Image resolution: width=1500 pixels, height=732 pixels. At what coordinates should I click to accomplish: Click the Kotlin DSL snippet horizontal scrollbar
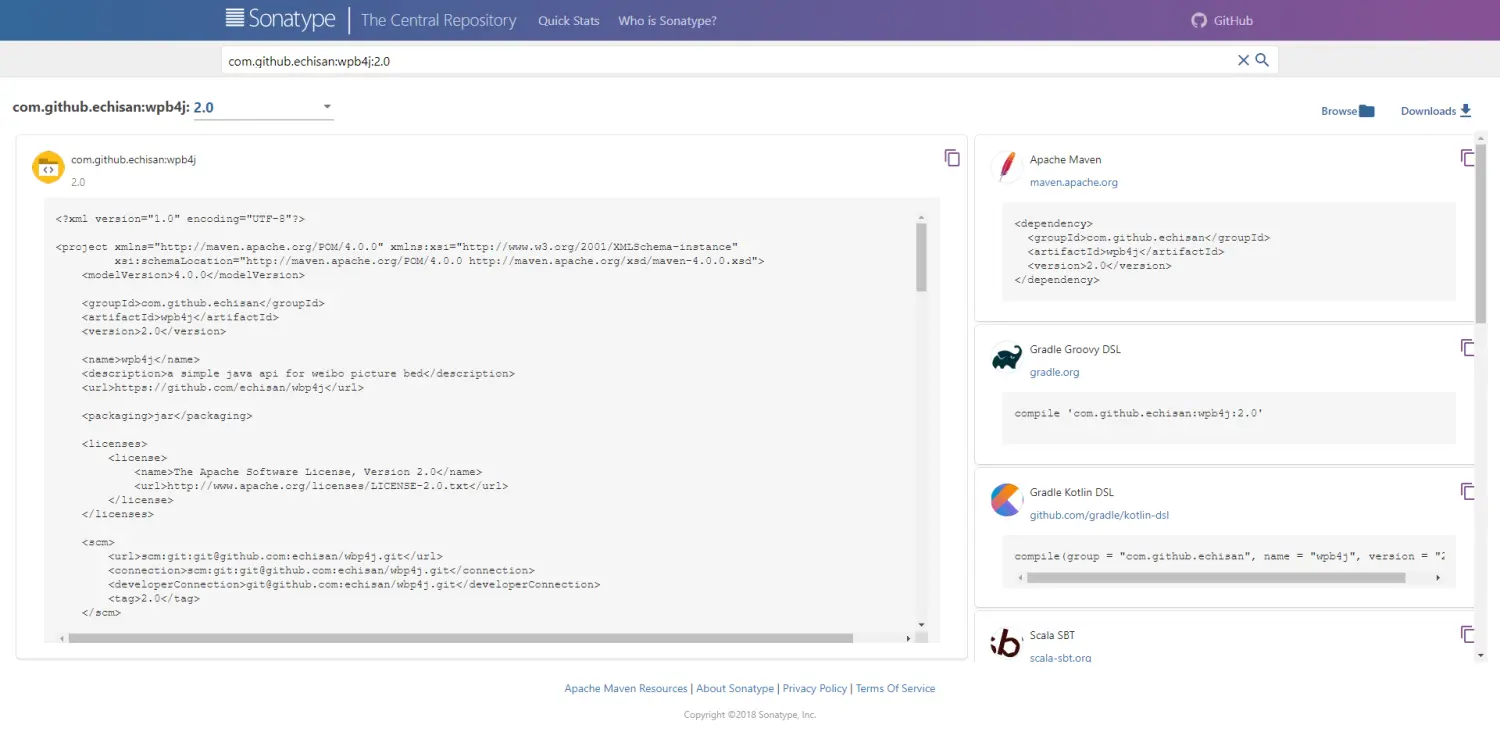[1215, 578]
